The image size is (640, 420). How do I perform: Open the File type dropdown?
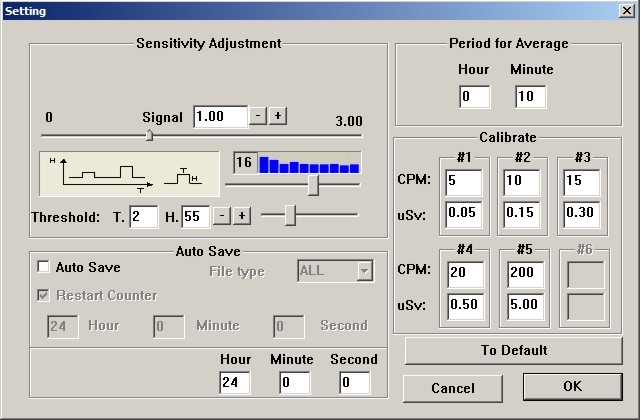[364, 271]
